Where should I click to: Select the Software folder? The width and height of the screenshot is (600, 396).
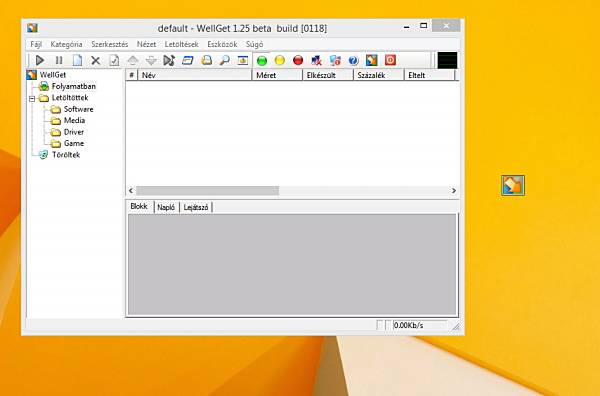(78, 109)
